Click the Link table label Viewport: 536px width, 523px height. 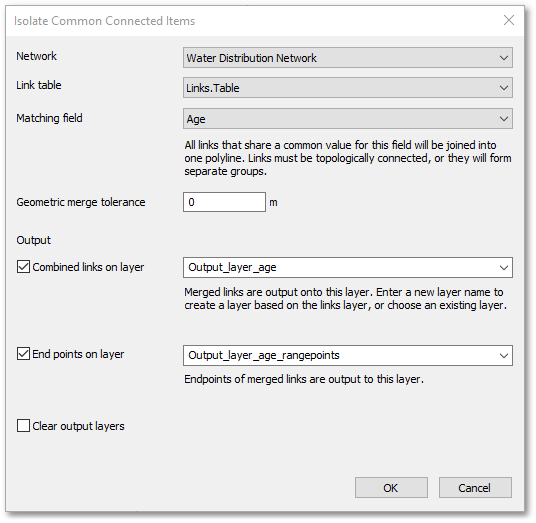(x=39, y=85)
